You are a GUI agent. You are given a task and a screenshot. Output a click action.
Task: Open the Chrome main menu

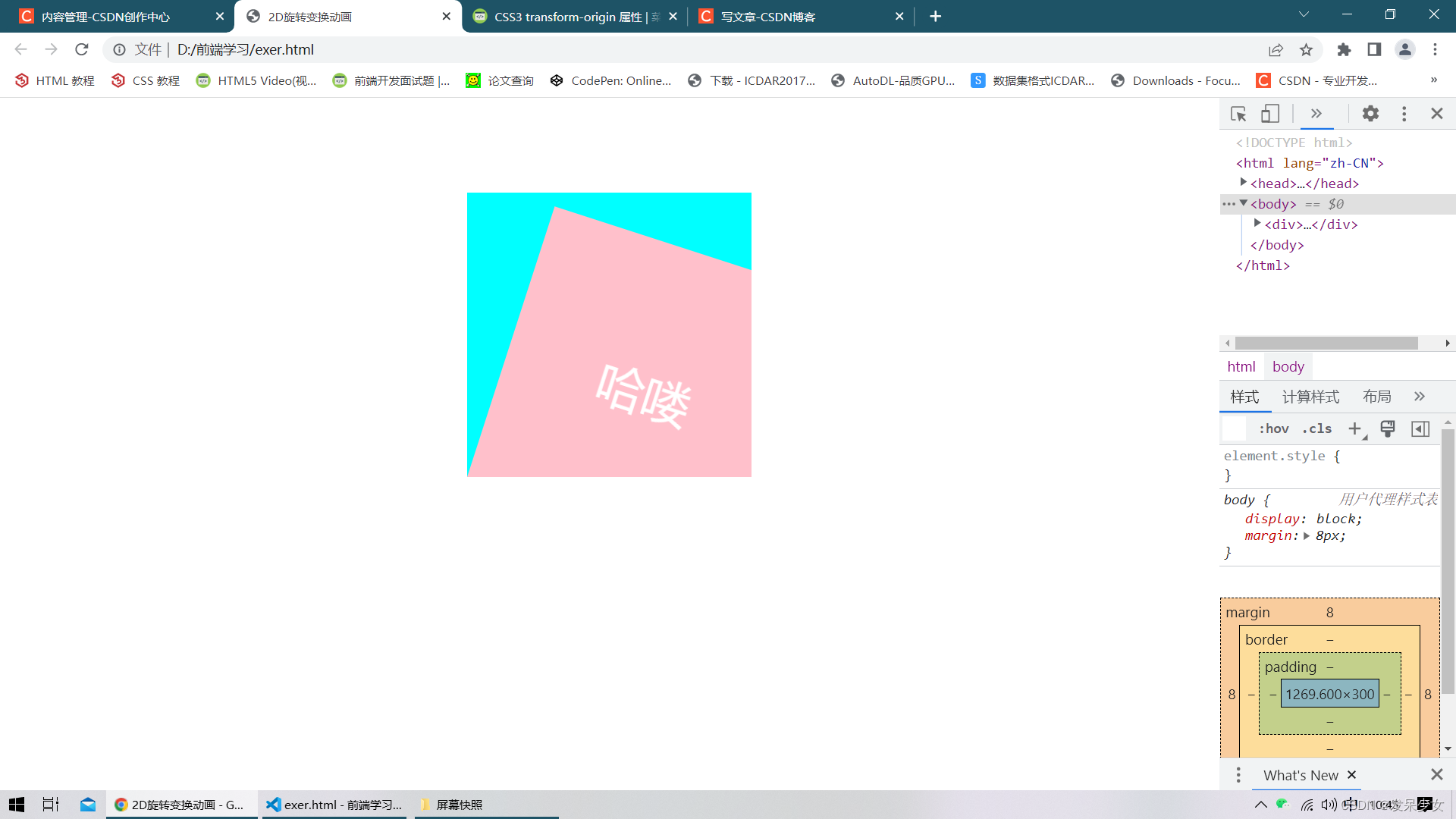click(1436, 49)
